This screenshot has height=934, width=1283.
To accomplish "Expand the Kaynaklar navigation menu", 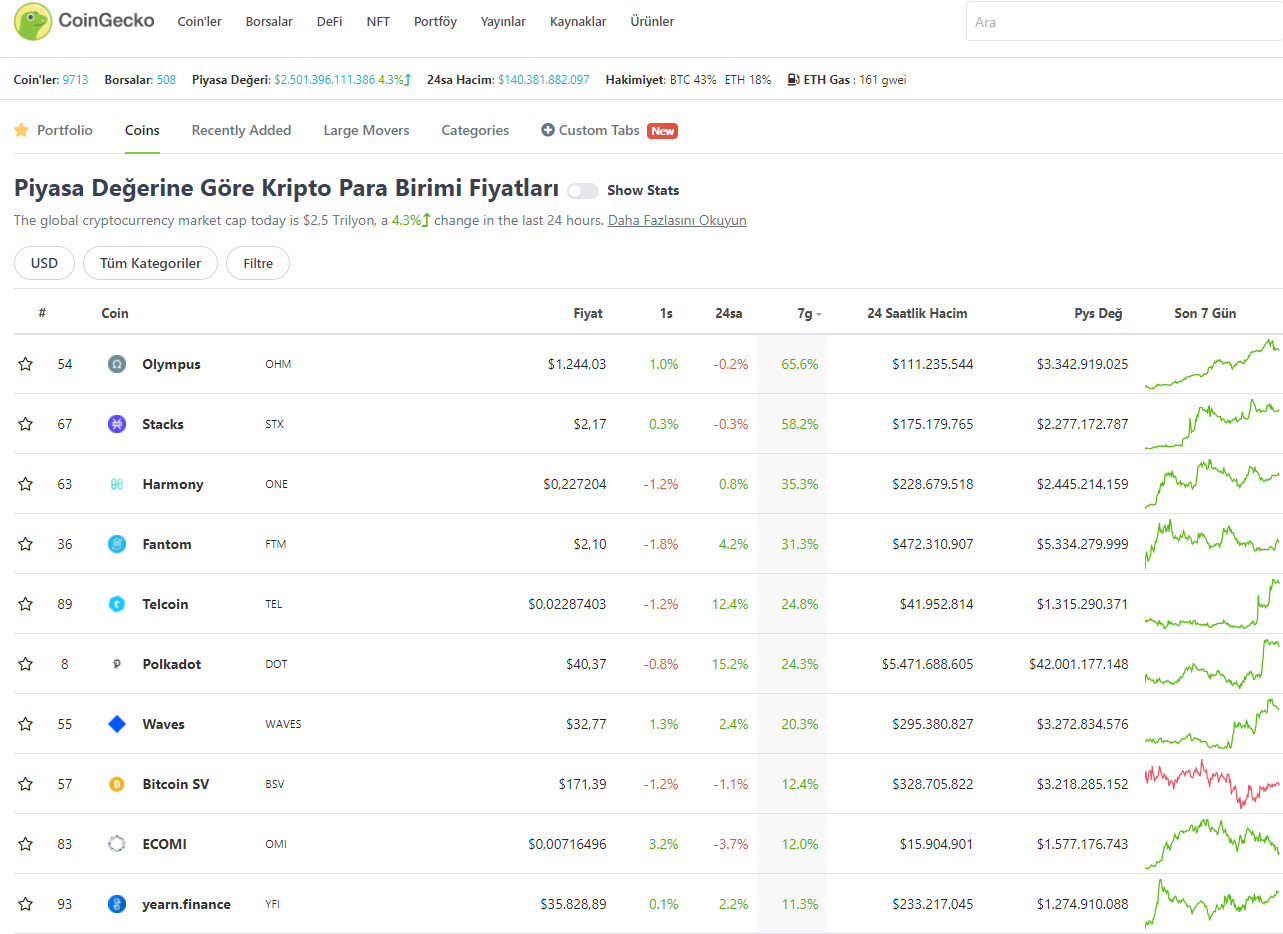I will 578,21.
